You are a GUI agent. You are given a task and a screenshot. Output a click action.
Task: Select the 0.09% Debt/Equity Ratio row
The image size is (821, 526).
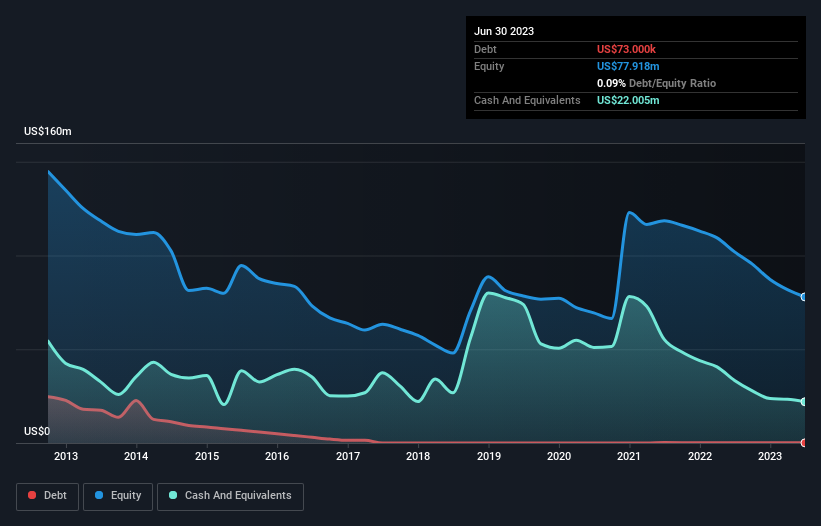click(x=656, y=83)
